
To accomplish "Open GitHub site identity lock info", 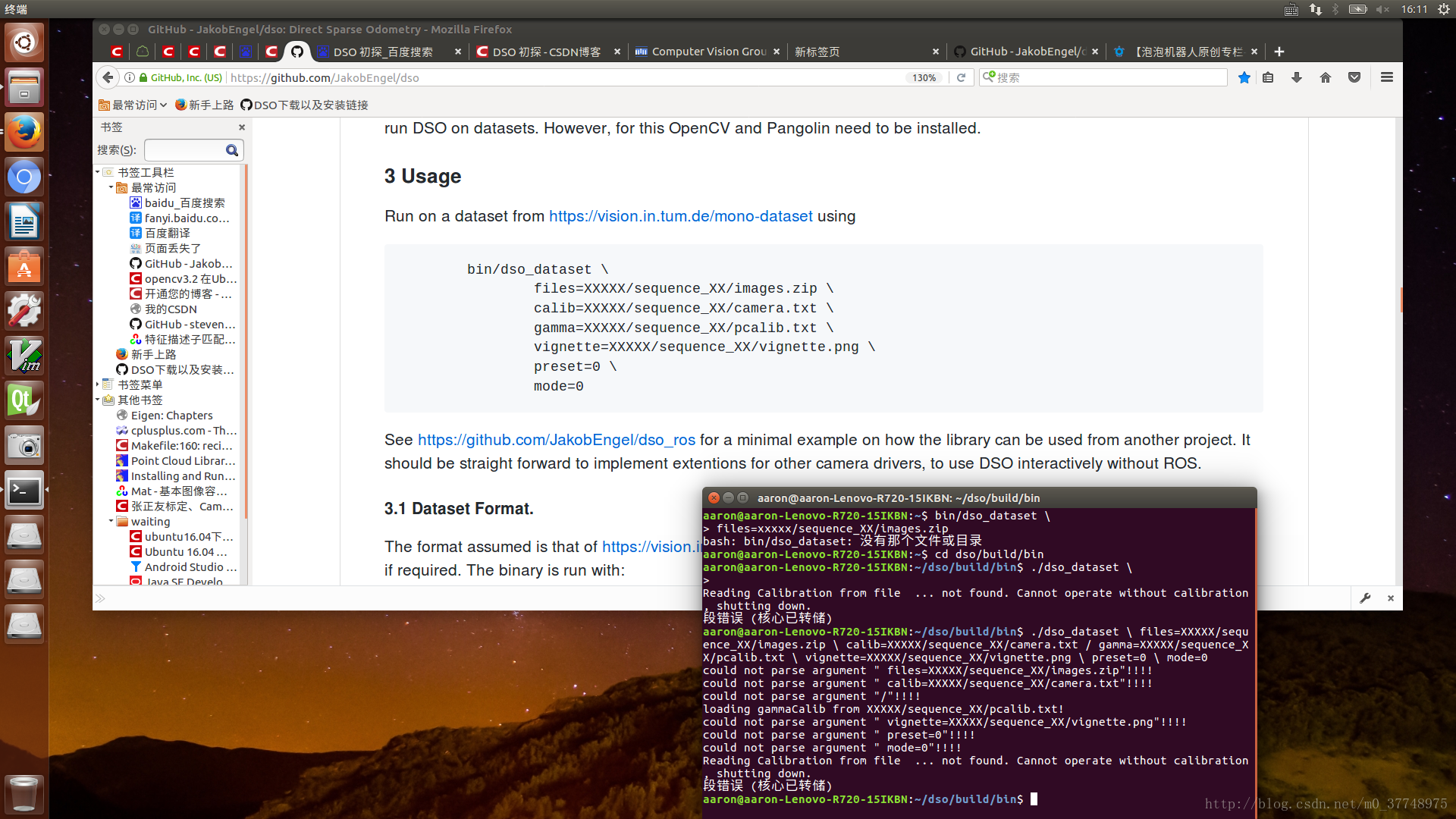I will pyautogui.click(x=180, y=77).
